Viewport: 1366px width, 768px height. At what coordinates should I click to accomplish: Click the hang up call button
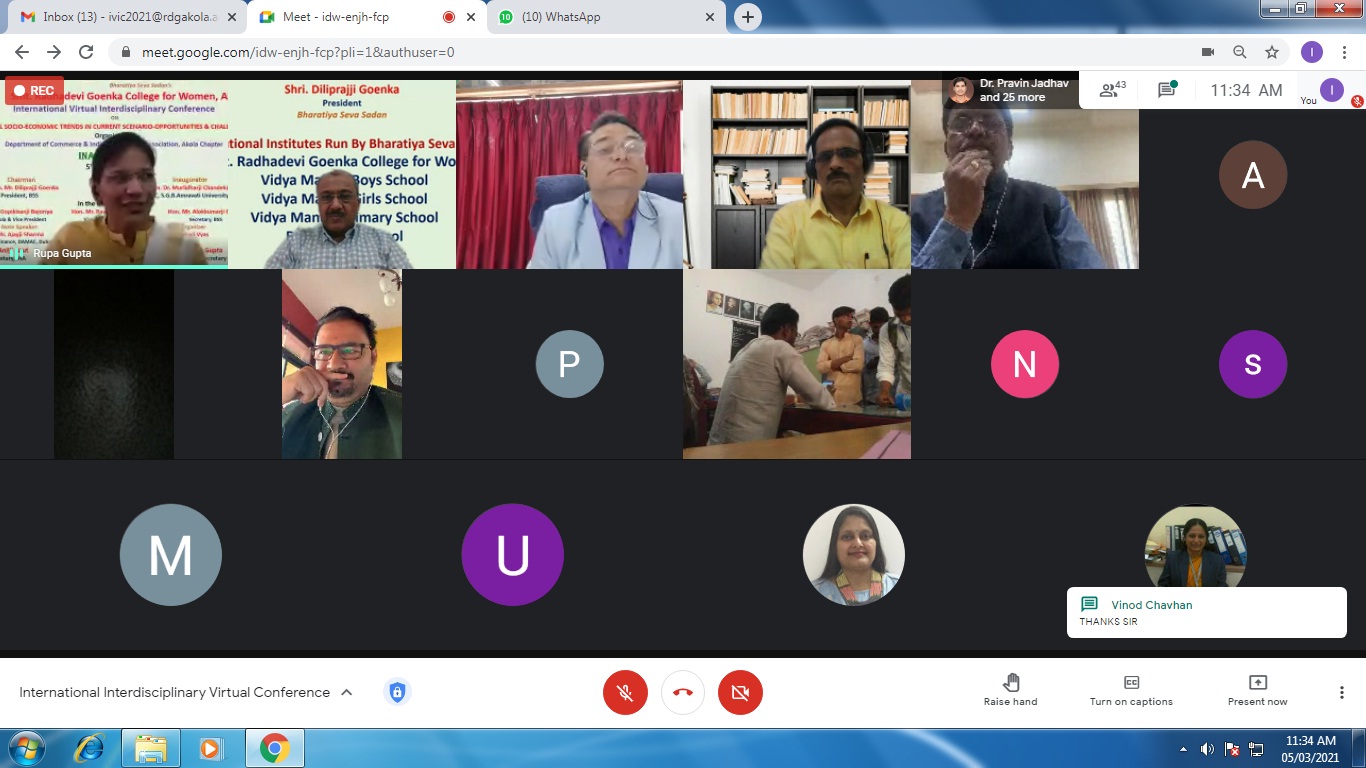[x=683, y=692]
